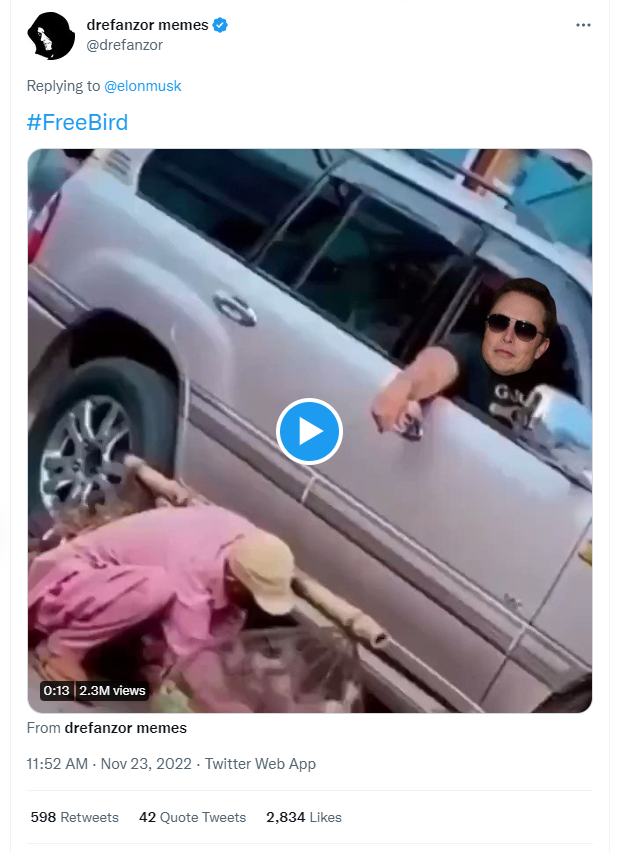Open drefanzor memes video source link
This screenshot has height=852, width=634.
(125, 728)
